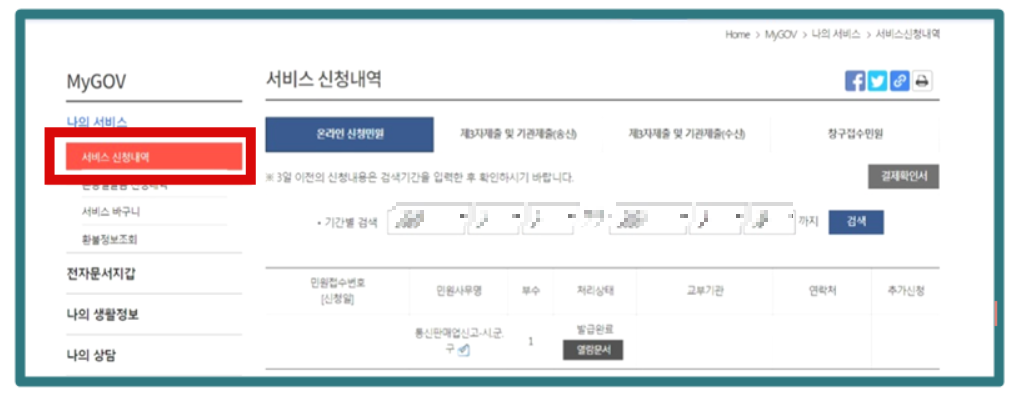Viewport: 1017px width, 398px height.
Task: Click 발급완료 status text
Action: 594,329
